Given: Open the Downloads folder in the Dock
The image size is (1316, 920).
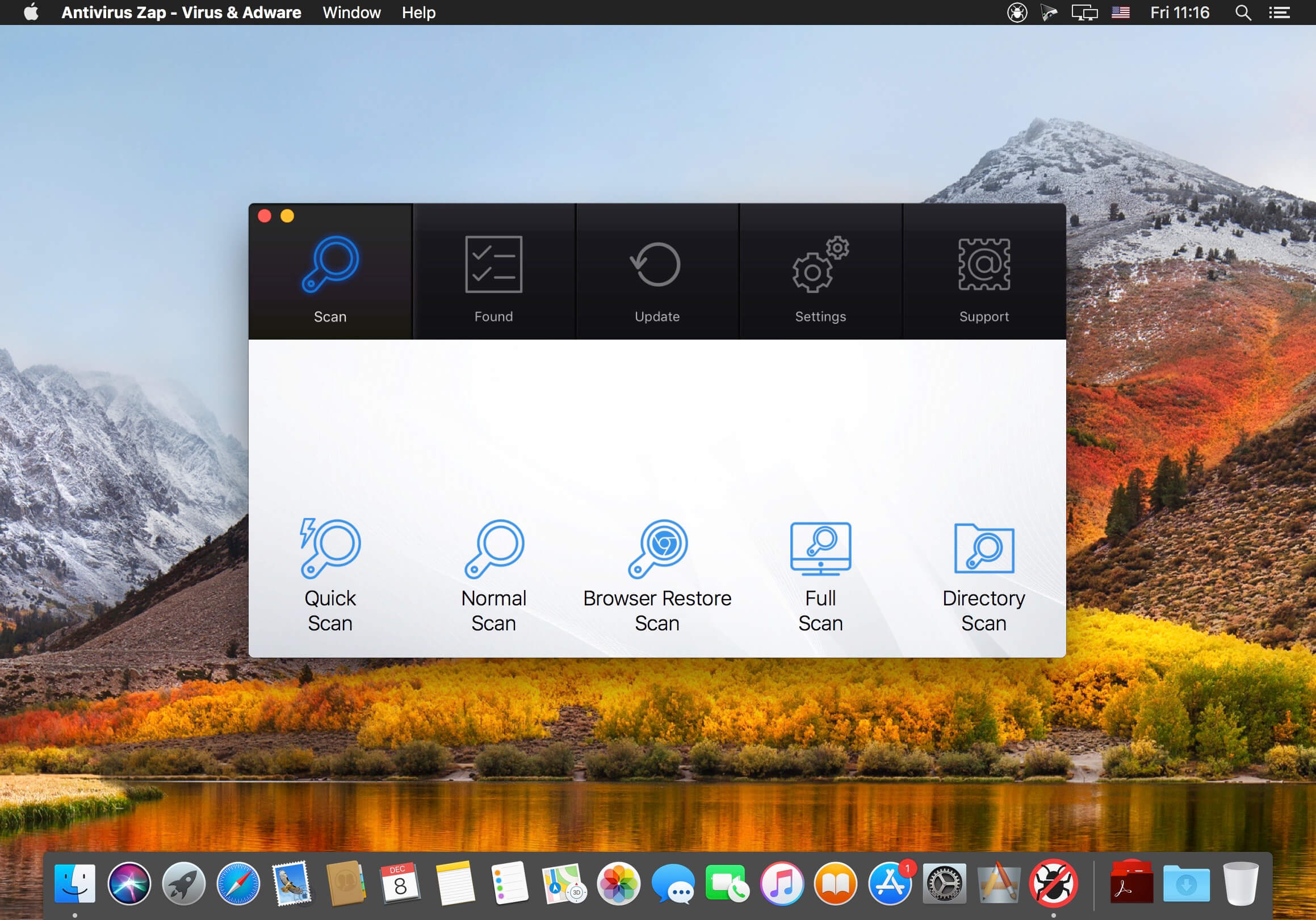Looking at the screenshot, I should pos(1186,883).
